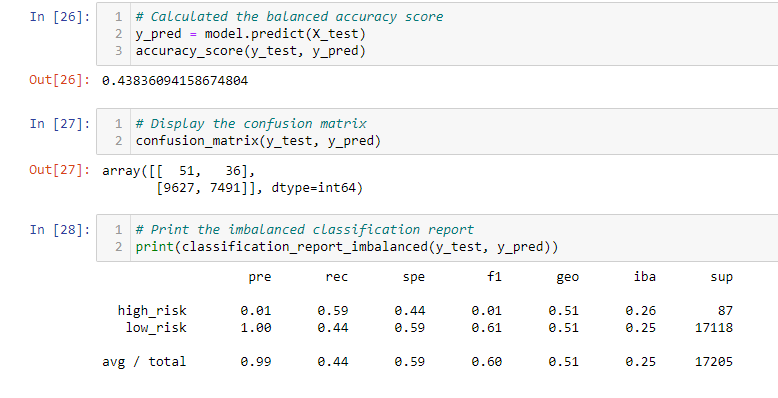Screen dimensions: 778x398
Task: Click the accuracy_score(y_test, y_pred) line
Action: 251,51
